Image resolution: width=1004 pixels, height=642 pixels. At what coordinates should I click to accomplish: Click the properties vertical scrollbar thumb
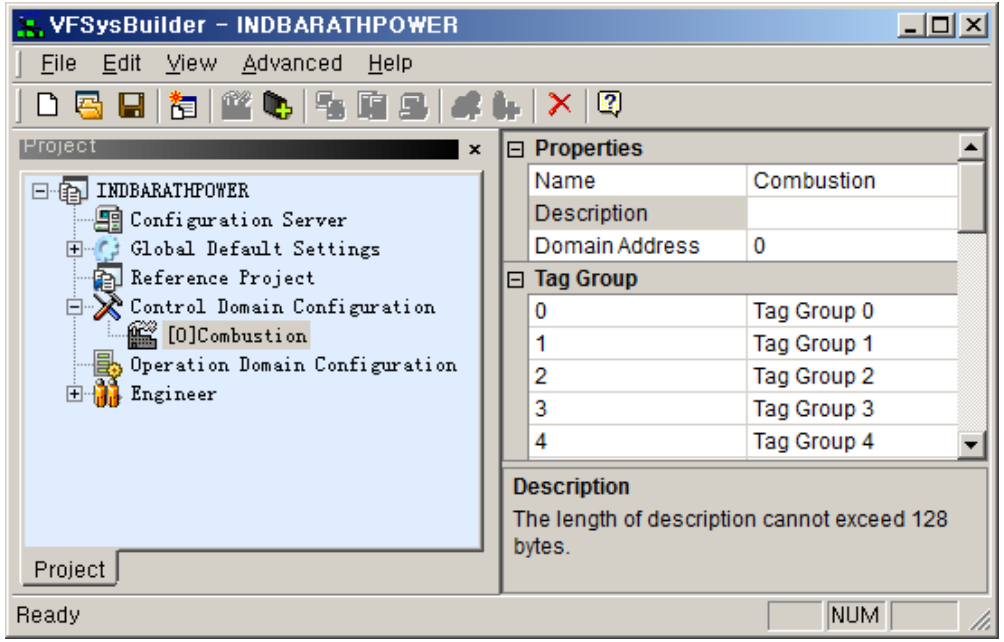971,197
